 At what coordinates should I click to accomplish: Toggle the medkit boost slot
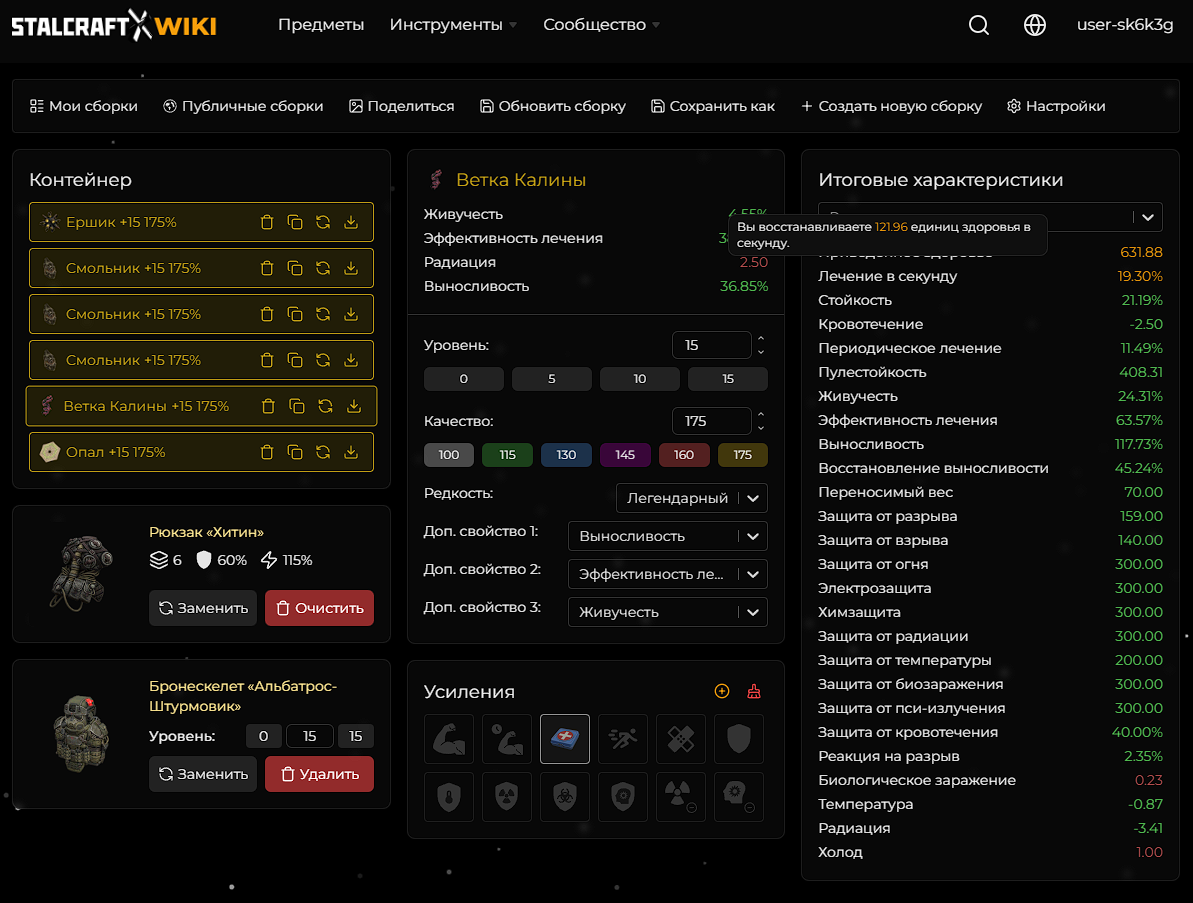tap(565, 739)
